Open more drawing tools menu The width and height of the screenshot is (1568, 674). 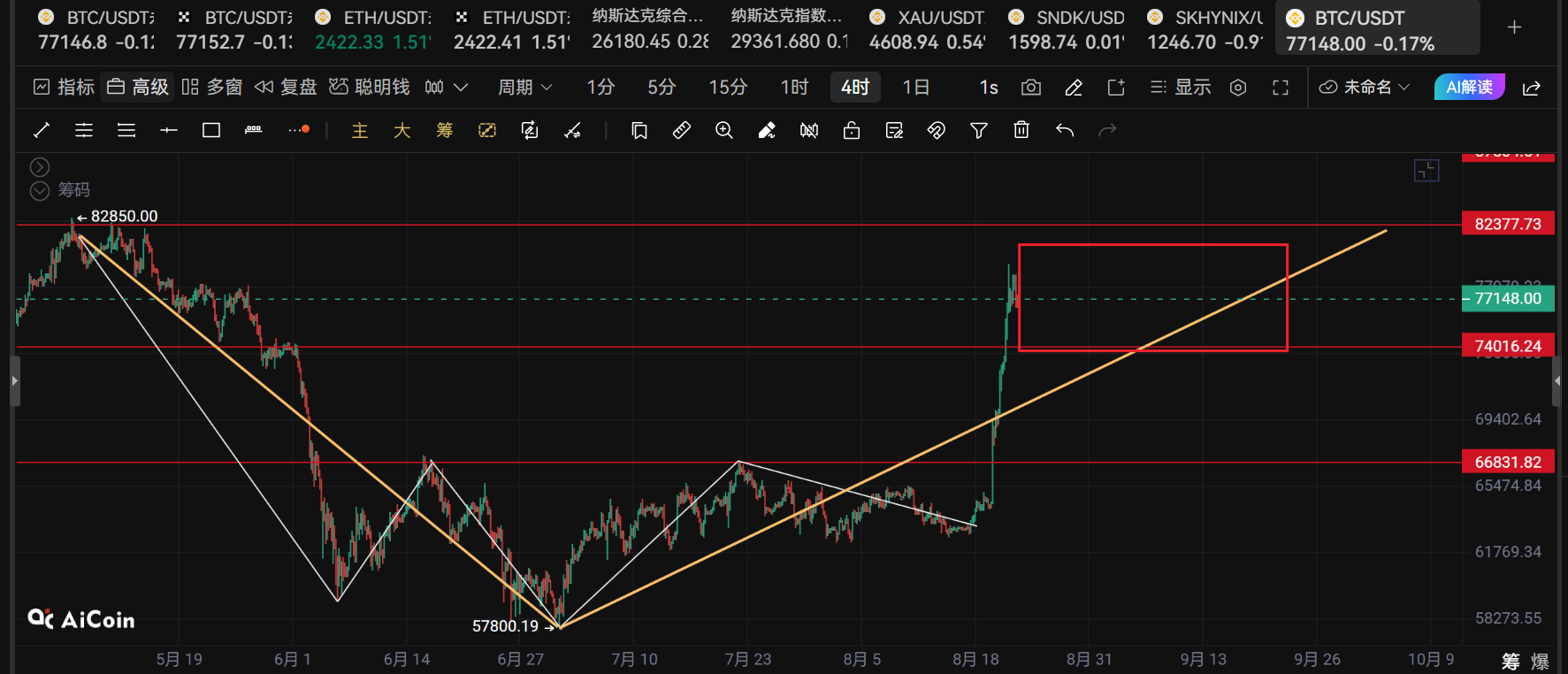(299, 130)
